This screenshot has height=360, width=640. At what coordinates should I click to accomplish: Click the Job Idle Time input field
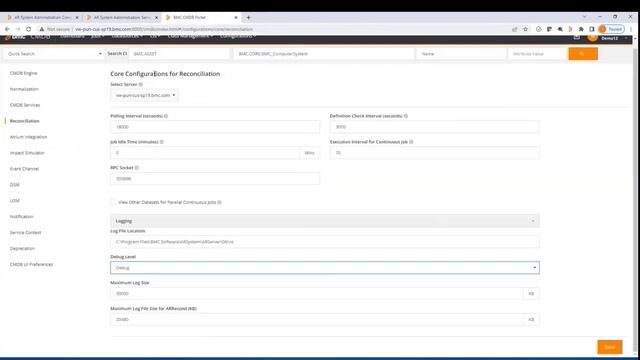(x=205, y=153)
